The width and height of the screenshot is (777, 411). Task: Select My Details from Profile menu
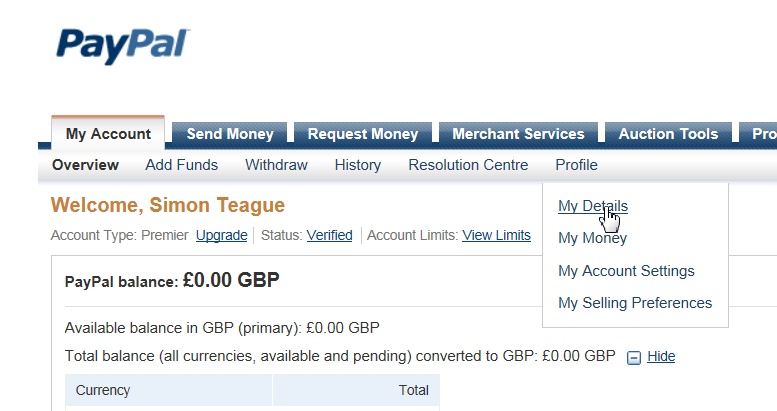(x=592, y=206)
